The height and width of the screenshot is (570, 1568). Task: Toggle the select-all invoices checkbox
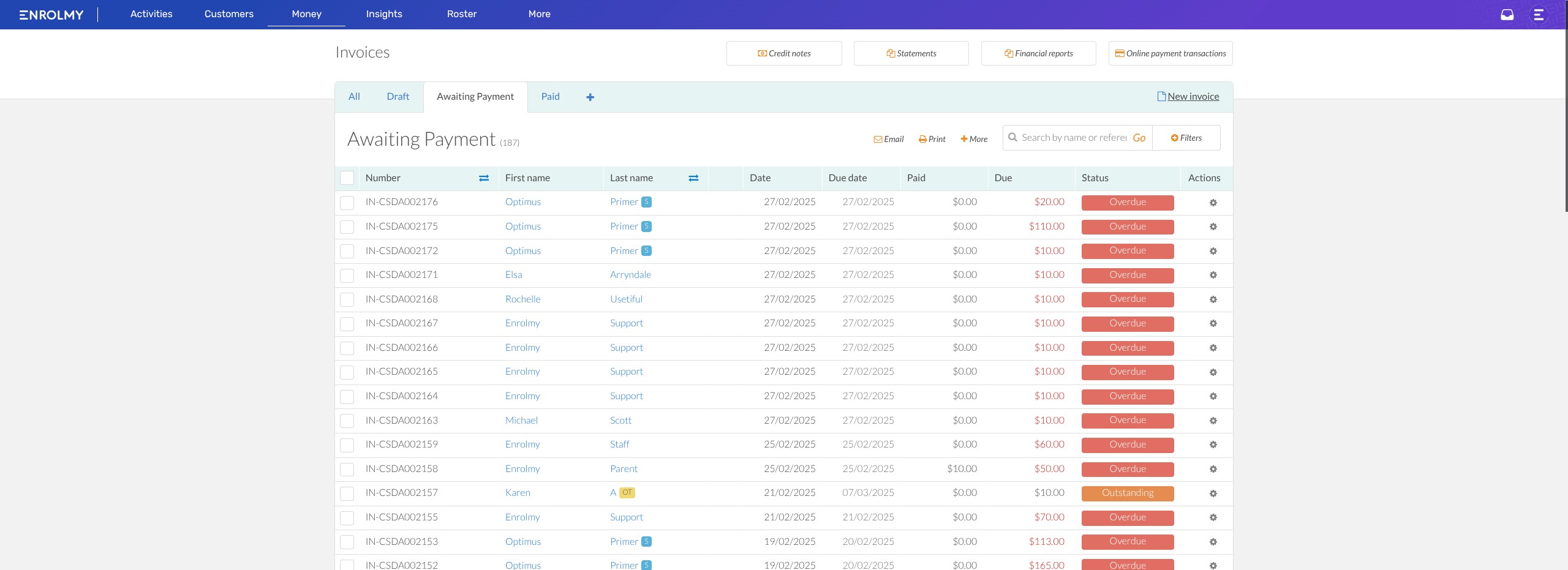(x=347, y=178)
